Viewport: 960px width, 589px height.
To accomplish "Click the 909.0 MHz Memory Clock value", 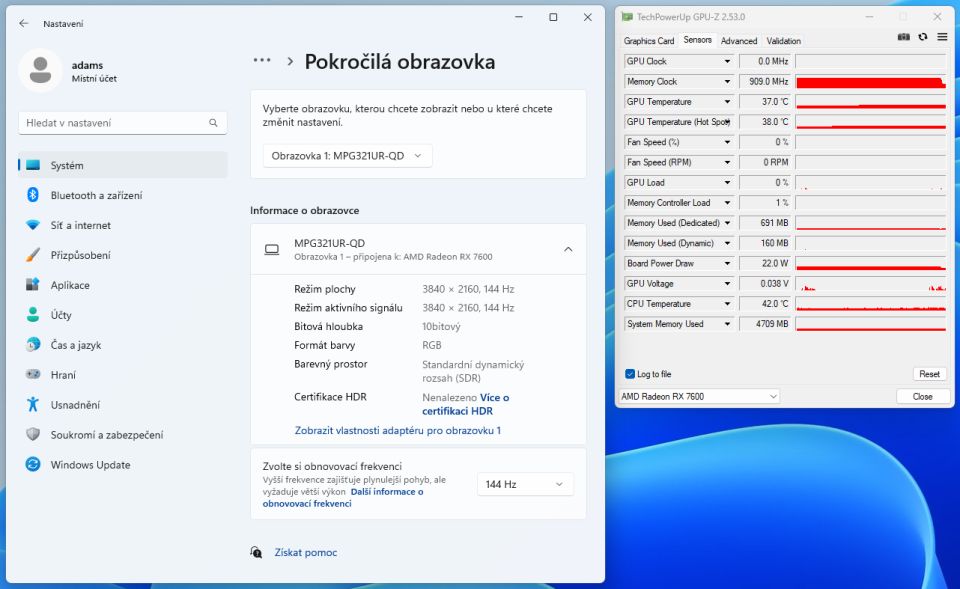I will coord(765,81).
